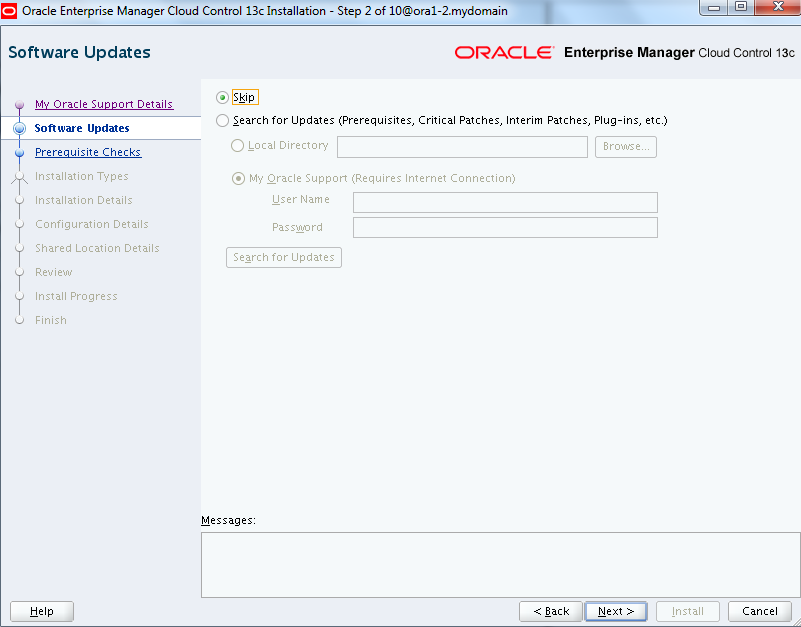This screenshot has width=801, height=627.
Task: Select the Local Directory radio button
Action: coord(237,146)
